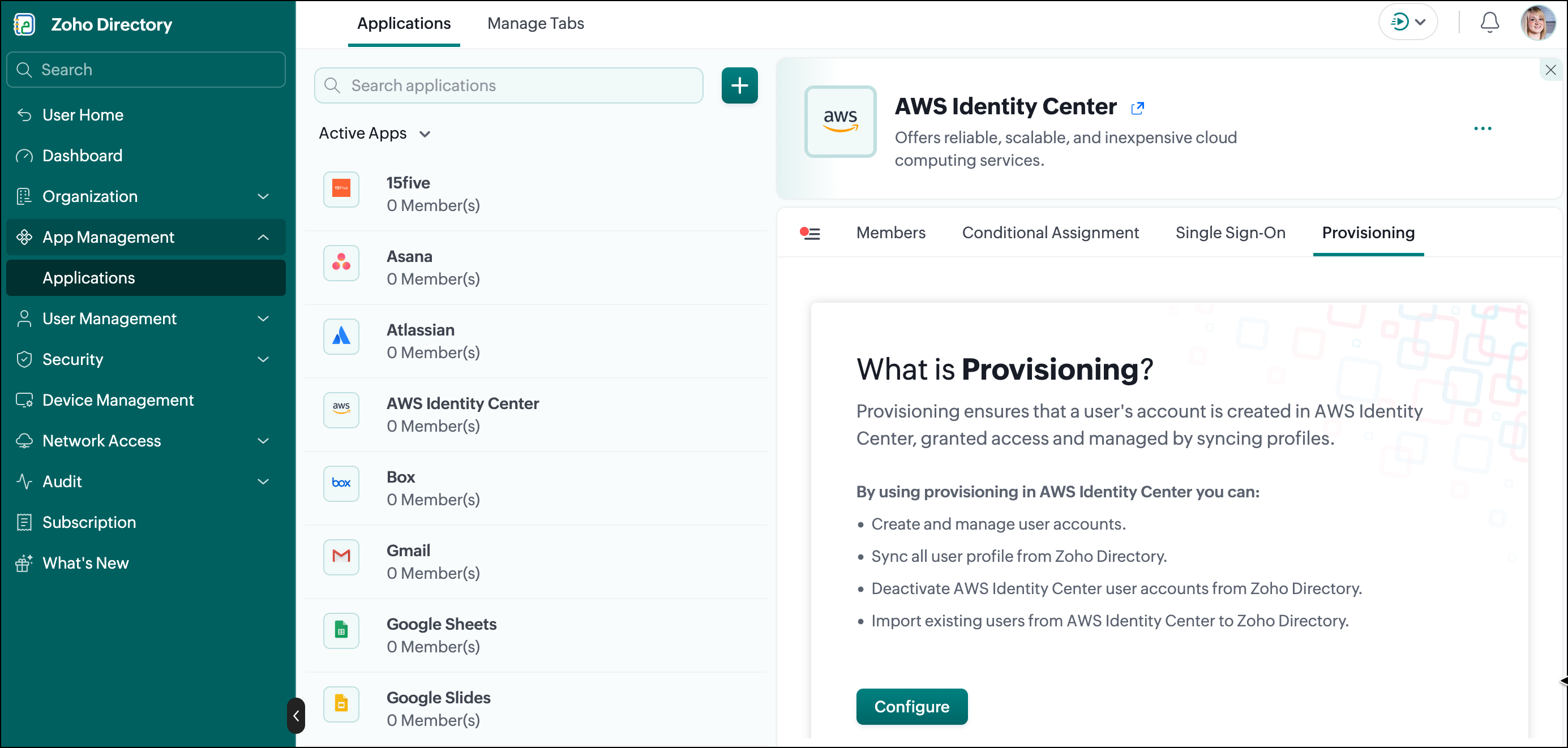This screenshot has height=748, width=1568.
Task: Open the quick-launch dropdown in top bar
Action: pos(1408,23)
